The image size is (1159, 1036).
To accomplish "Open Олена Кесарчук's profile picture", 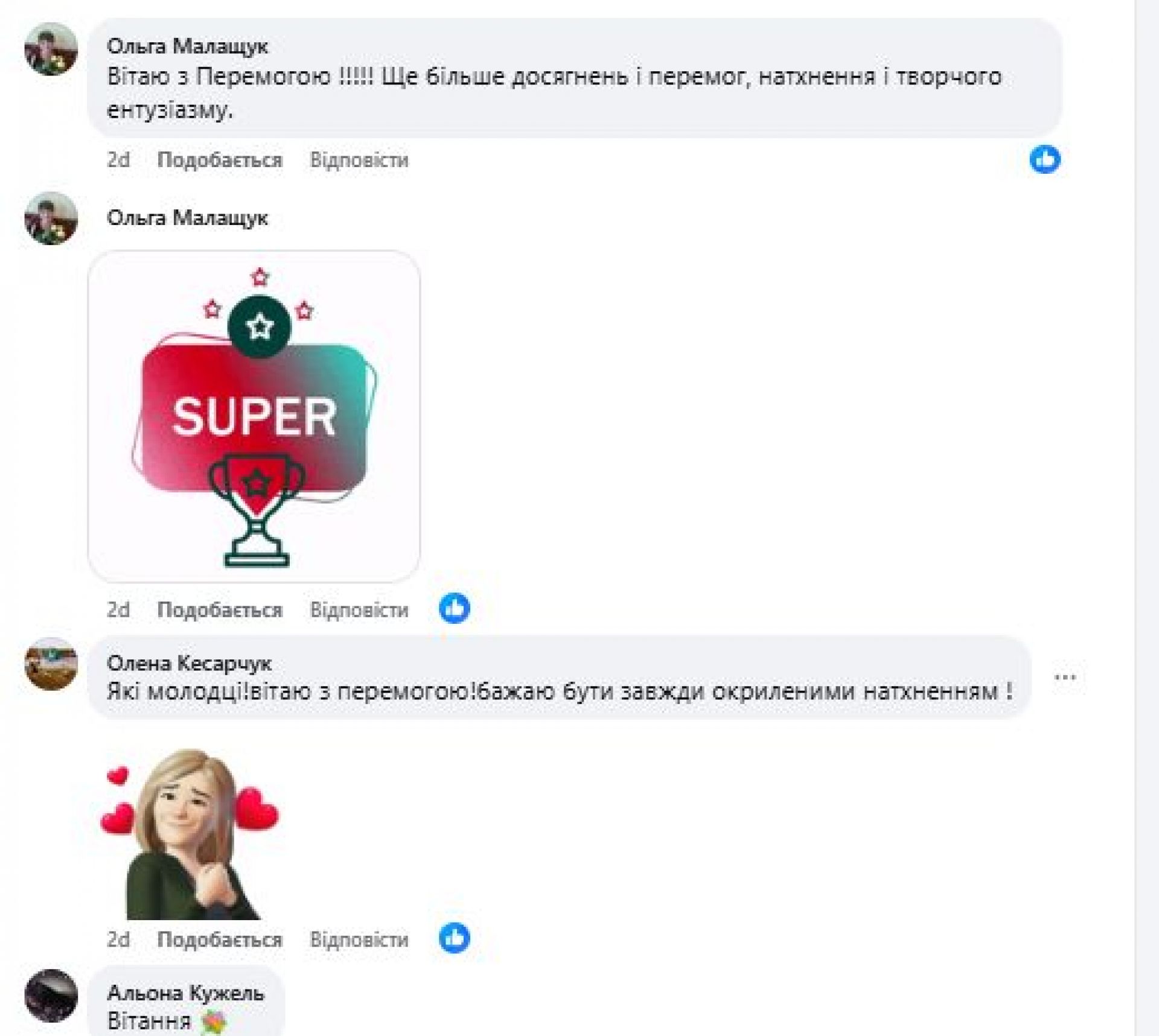I will click(x=51, y=664).
